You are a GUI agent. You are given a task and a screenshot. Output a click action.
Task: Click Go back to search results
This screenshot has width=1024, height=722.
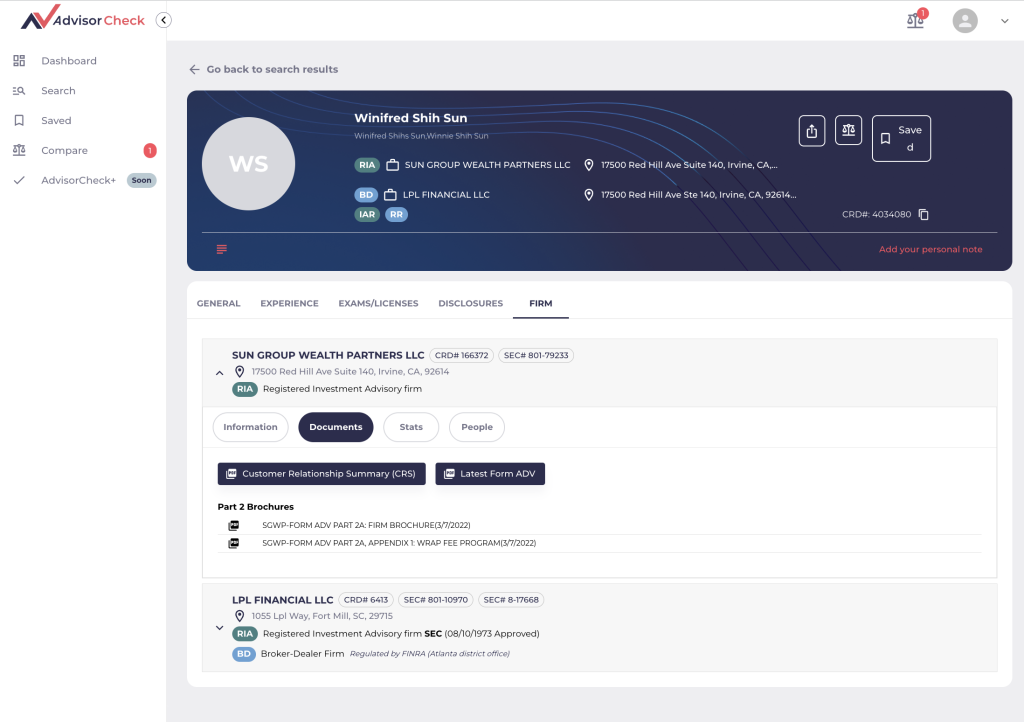265,69
